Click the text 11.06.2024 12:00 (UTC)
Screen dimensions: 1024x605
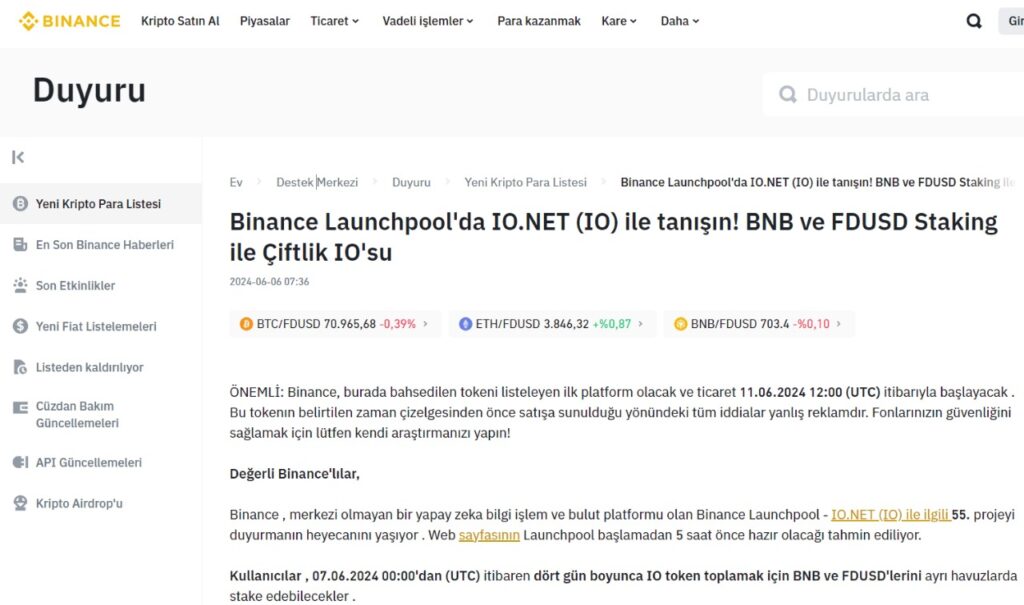[x=810, y=392]
